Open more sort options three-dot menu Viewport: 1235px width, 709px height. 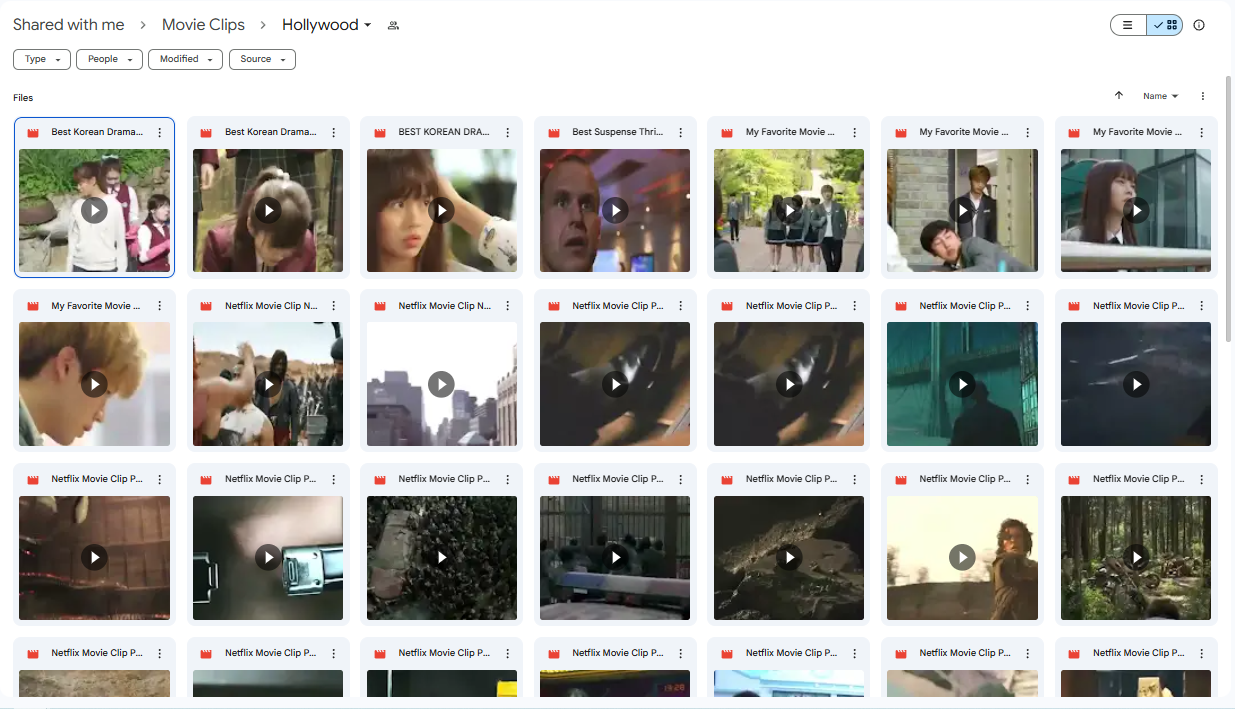[1203, 96]
